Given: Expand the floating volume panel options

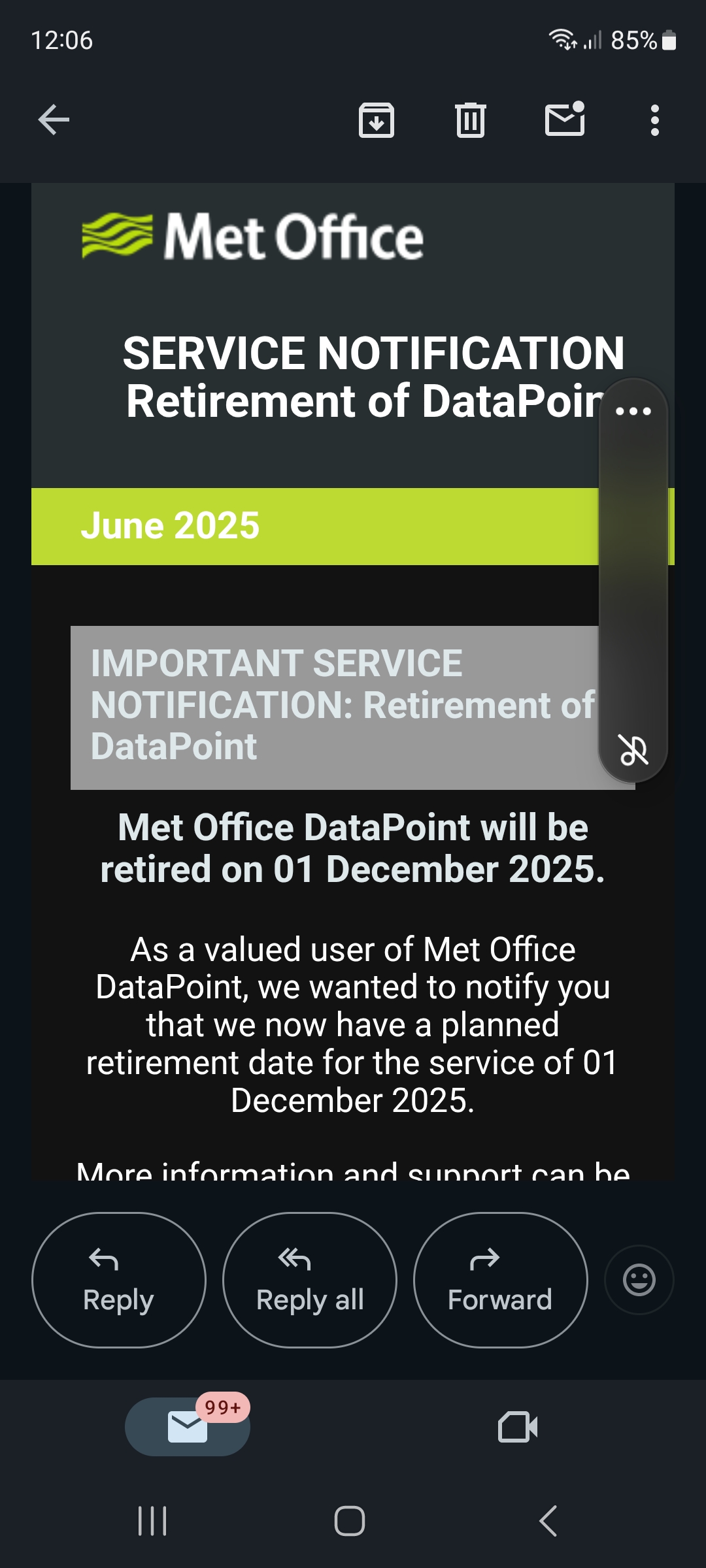Looking at the screenshot, I should pyautogui.click(x=633, y=411).
